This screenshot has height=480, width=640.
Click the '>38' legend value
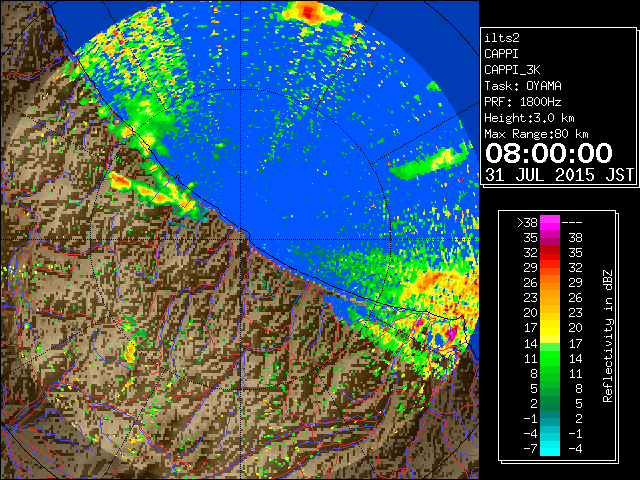[x=527, y=223]
